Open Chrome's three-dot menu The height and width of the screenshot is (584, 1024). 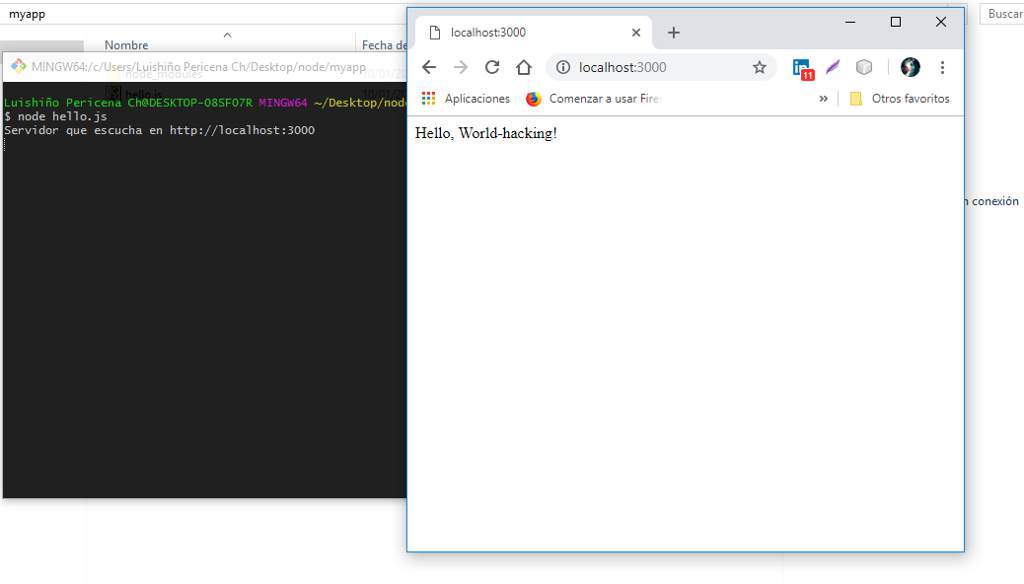942,67
